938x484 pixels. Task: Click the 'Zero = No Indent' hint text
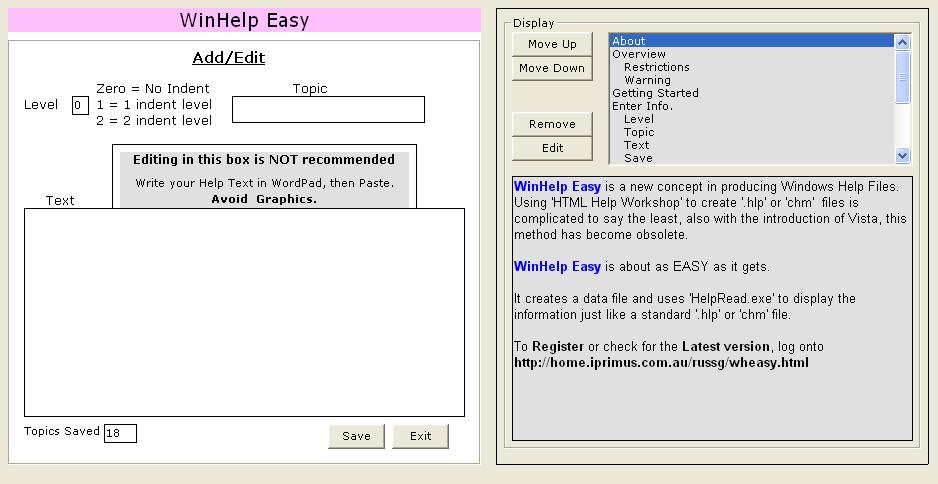[x=153, y=89]
